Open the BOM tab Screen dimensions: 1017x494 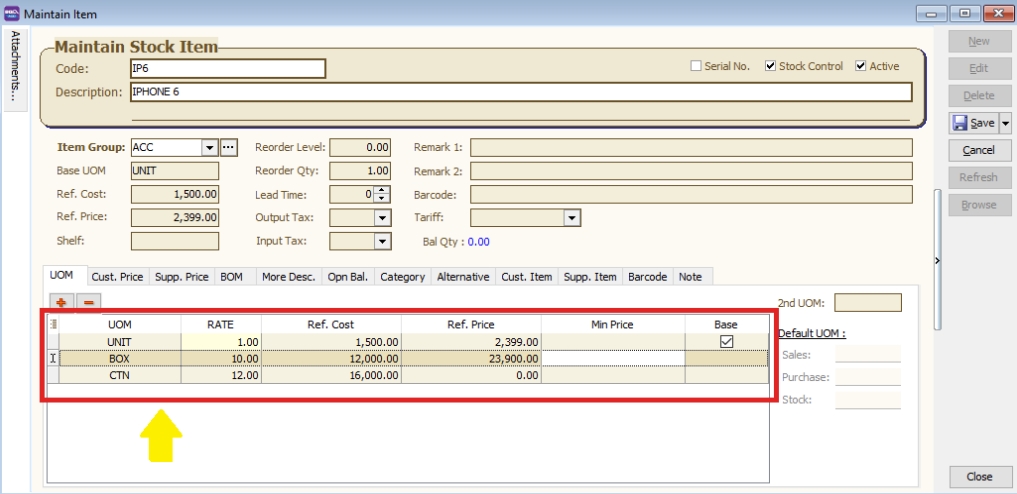231,277
